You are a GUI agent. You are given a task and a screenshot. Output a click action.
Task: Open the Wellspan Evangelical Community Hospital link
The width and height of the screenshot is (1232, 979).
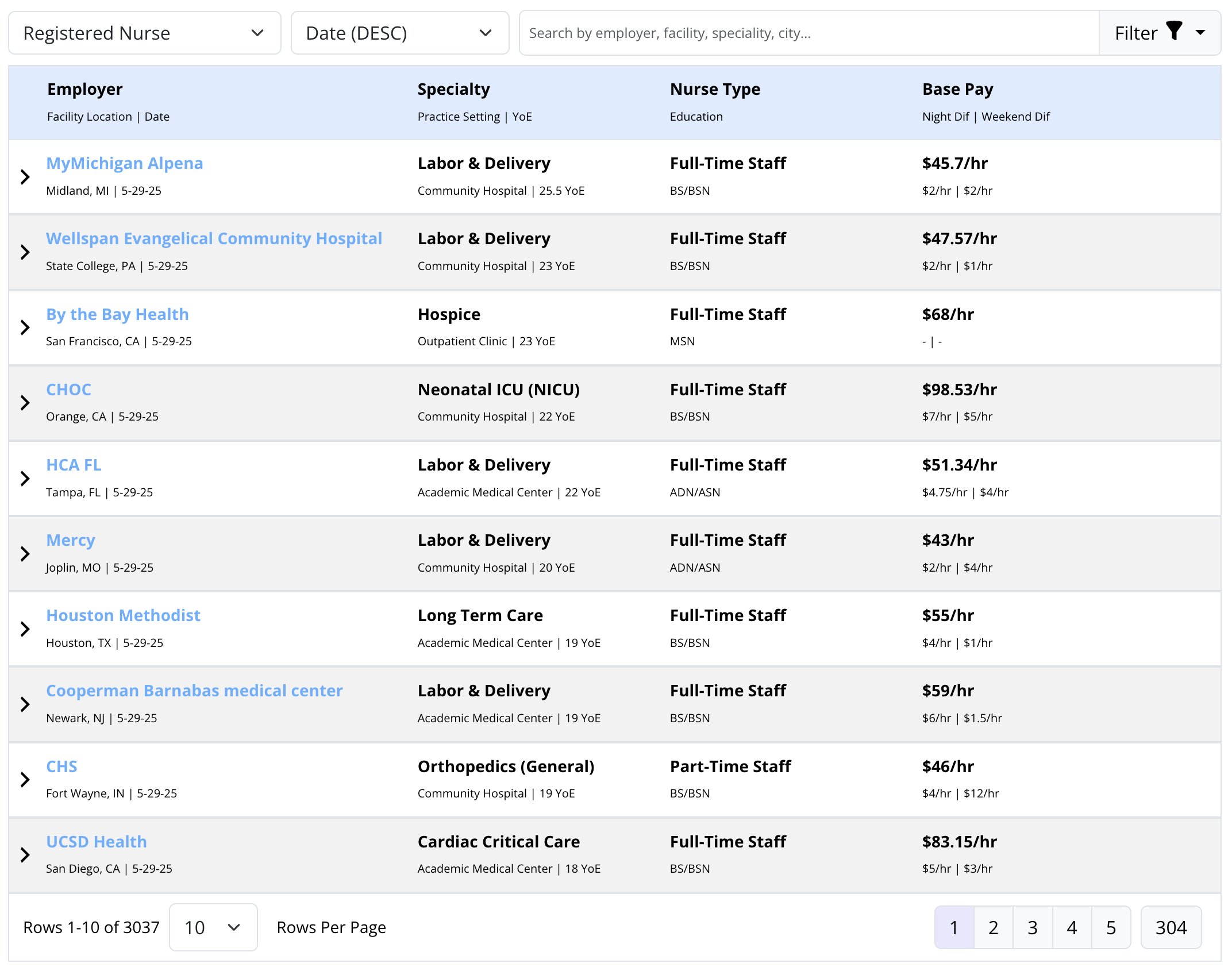click(x=214, y=238)
